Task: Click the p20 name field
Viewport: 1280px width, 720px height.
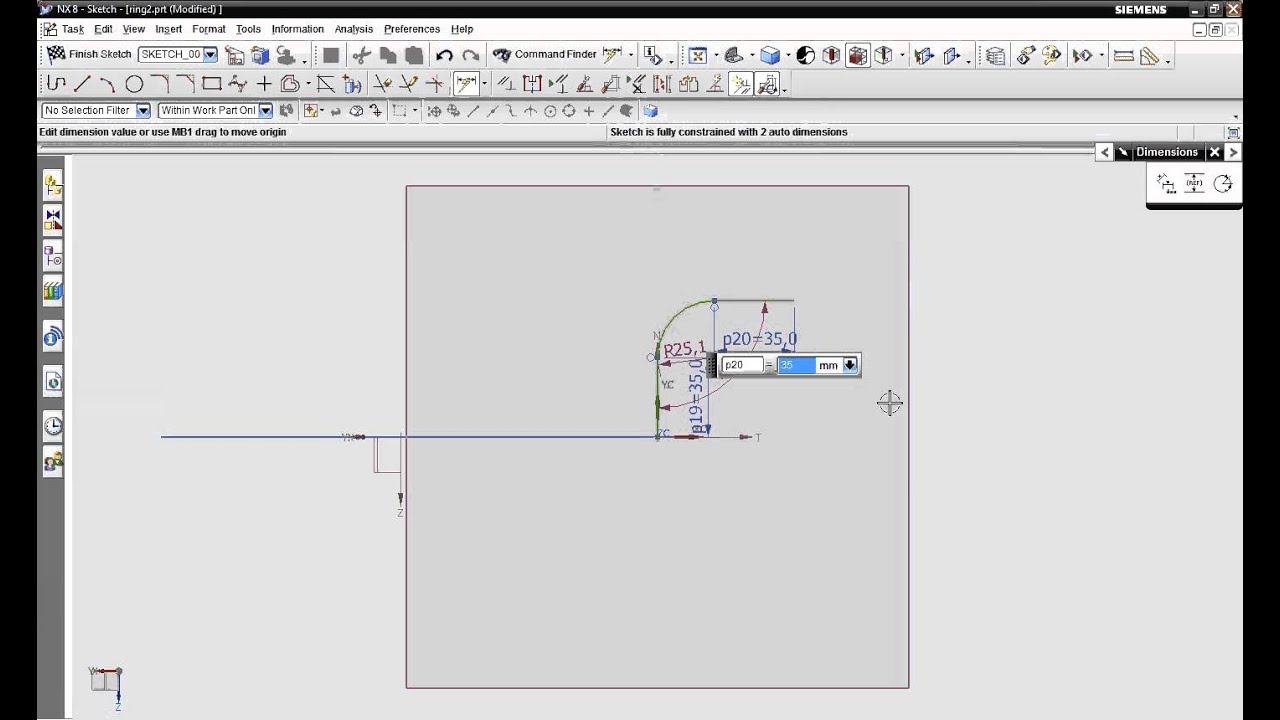Action: pos(742,365)
